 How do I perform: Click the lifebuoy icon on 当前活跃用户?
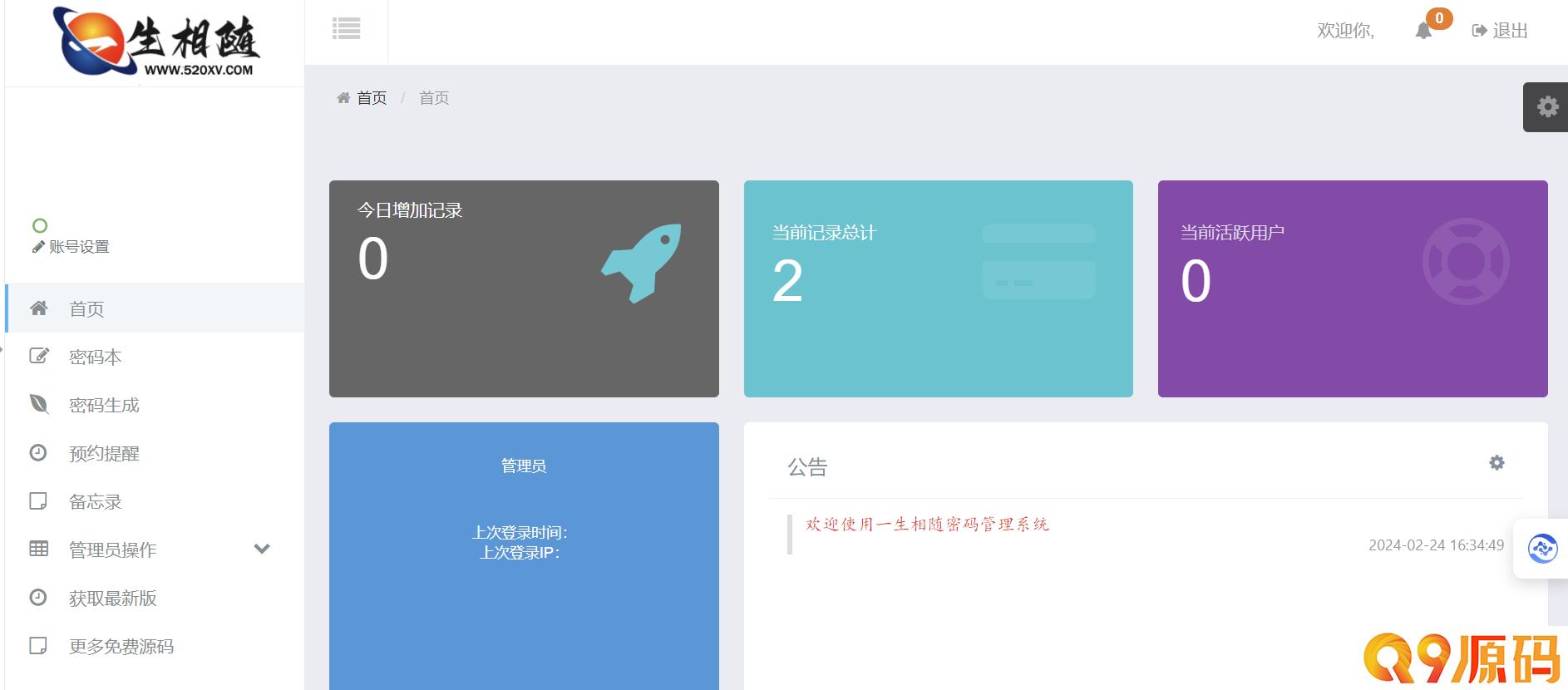(1466, 261)
